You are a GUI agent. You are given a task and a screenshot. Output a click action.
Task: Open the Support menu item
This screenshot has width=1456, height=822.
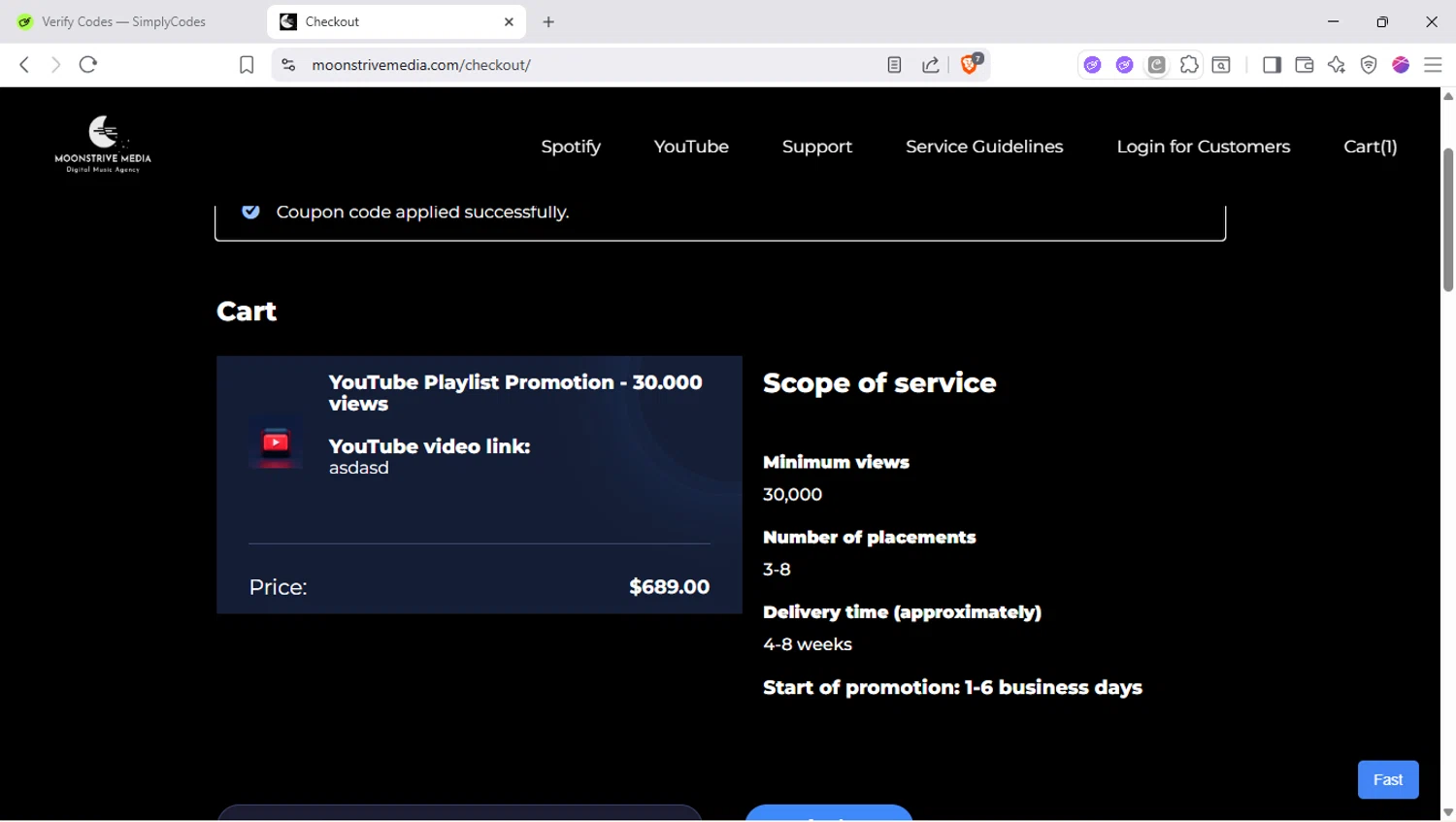coord(817,147)
